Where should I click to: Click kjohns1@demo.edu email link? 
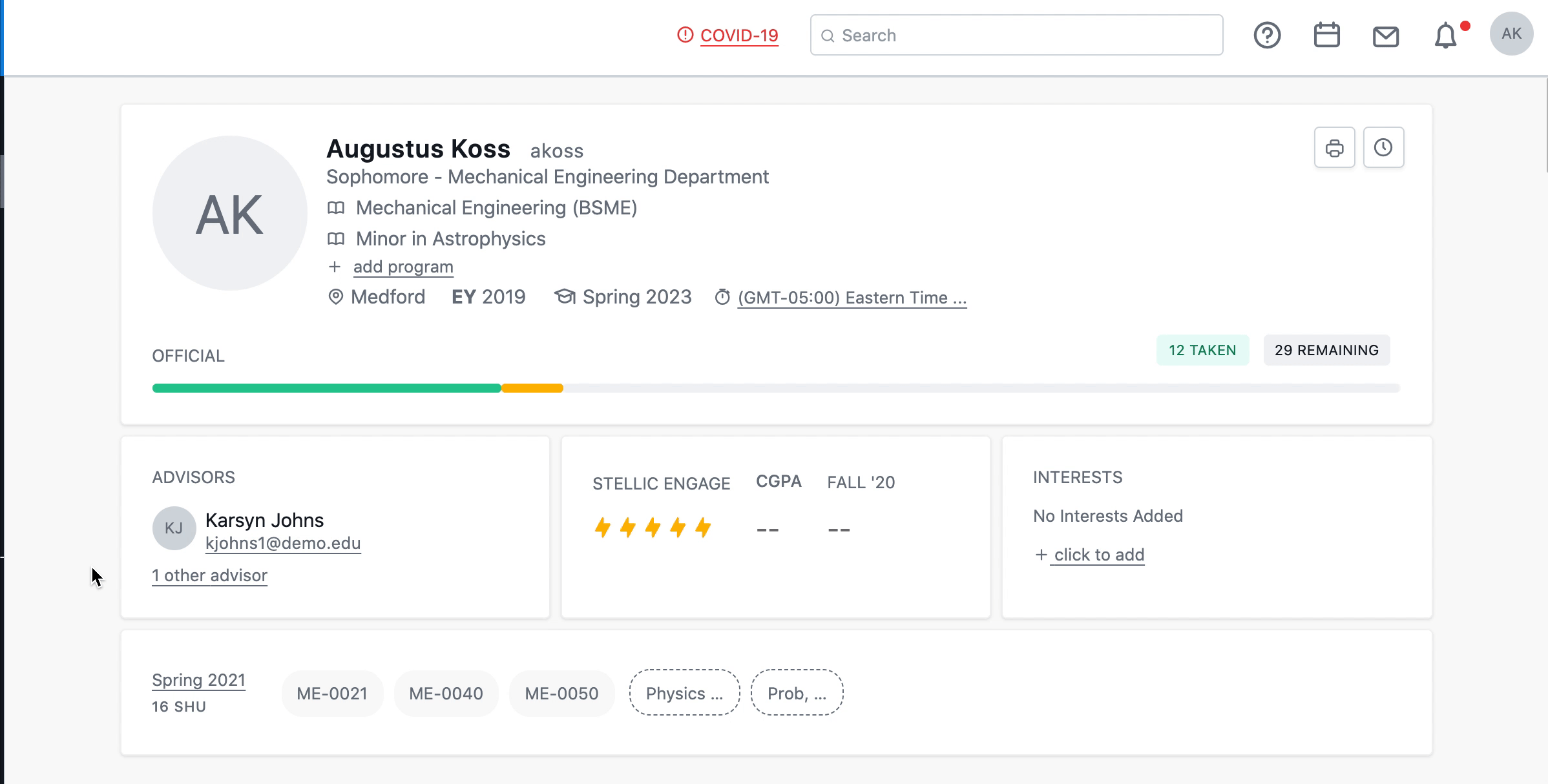pos(283,543)
